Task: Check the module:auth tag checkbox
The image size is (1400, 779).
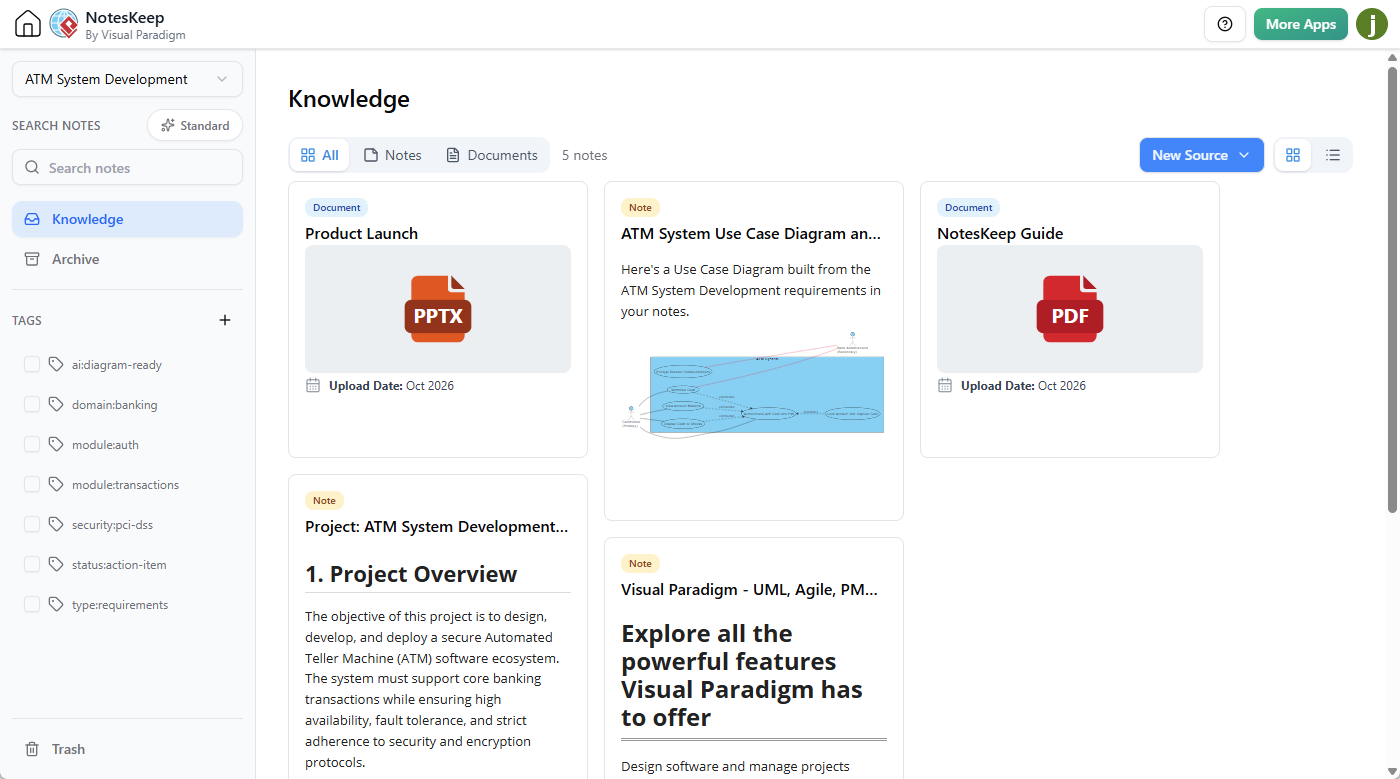Action: [x=32, y=444]
